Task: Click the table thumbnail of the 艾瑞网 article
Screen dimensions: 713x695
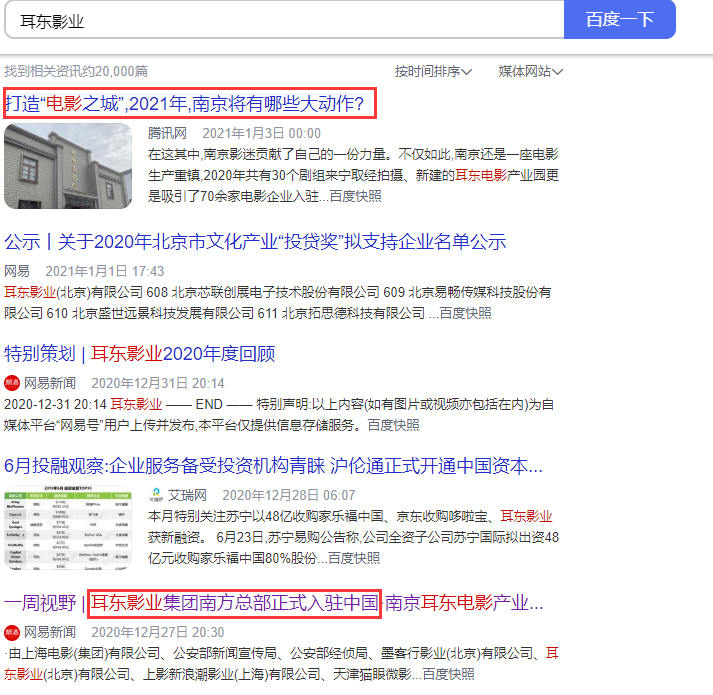Action: coord(68,528)
